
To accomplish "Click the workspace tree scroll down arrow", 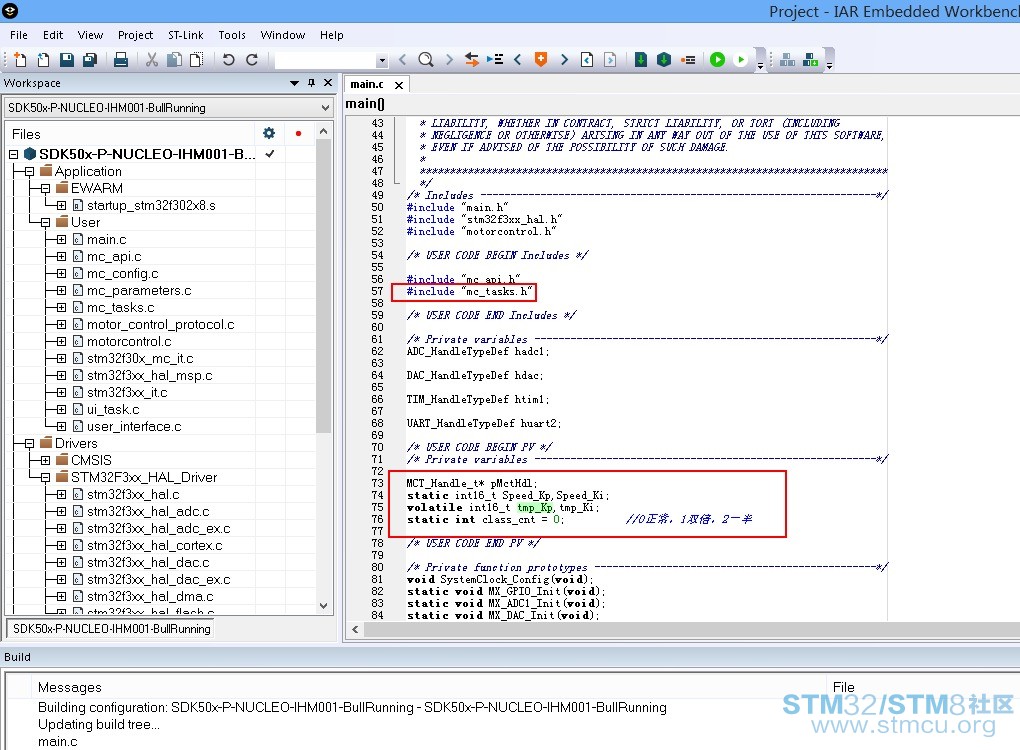I will [x=323, y=606].
